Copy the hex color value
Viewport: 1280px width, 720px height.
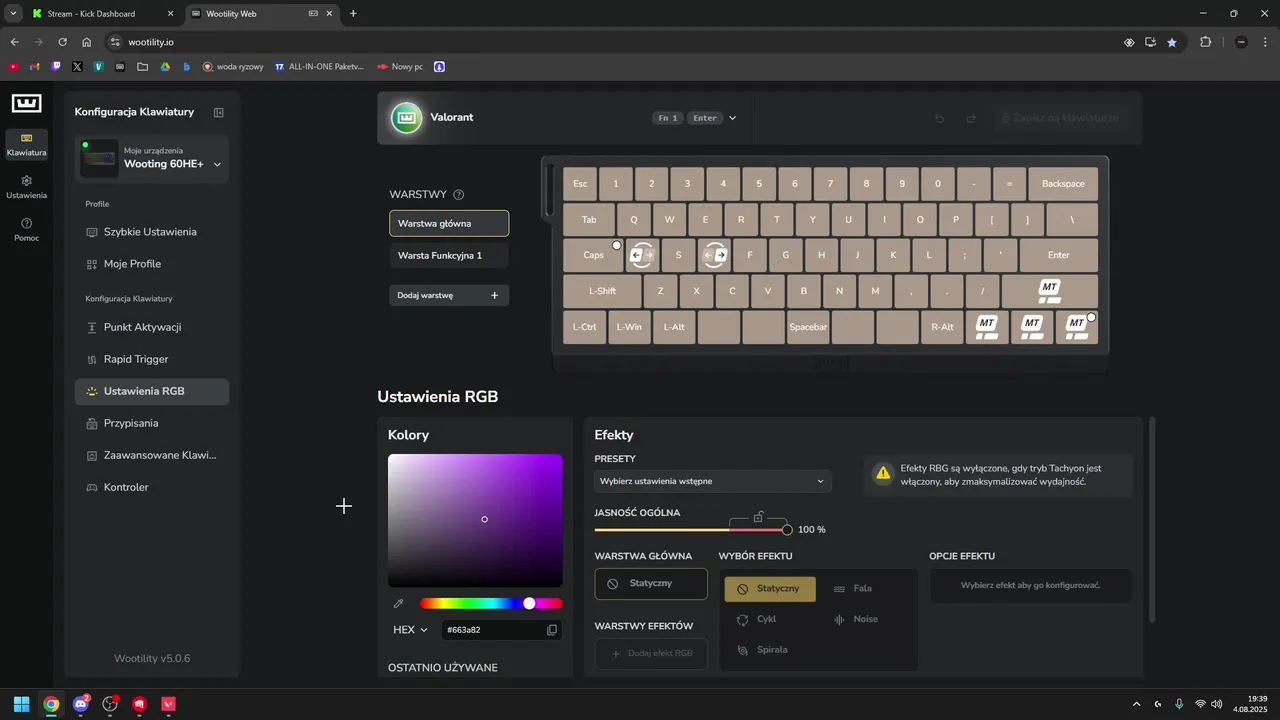pyautogui.click(x=551, y=630)
